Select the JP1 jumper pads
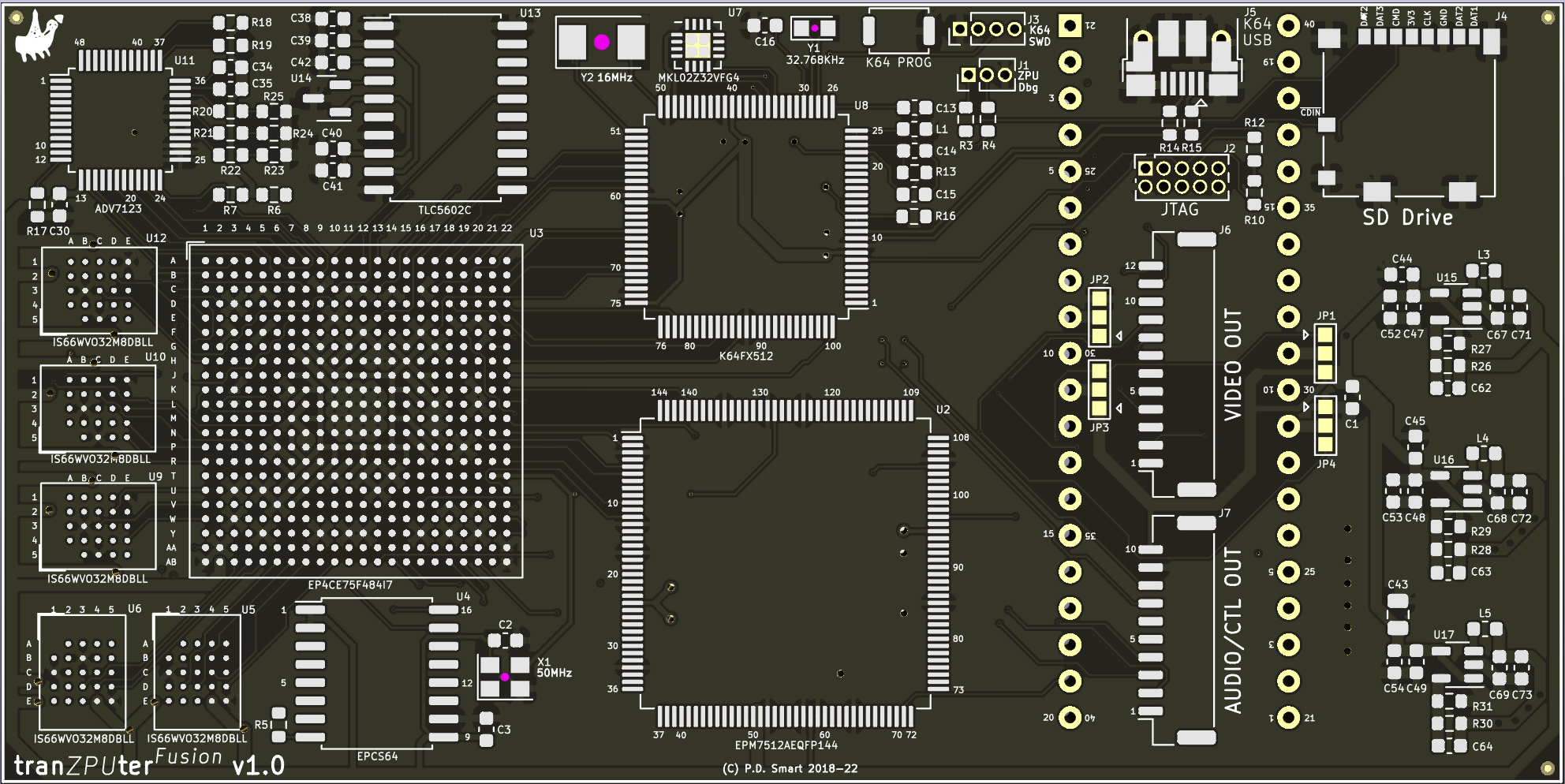 coord(1325,353)
